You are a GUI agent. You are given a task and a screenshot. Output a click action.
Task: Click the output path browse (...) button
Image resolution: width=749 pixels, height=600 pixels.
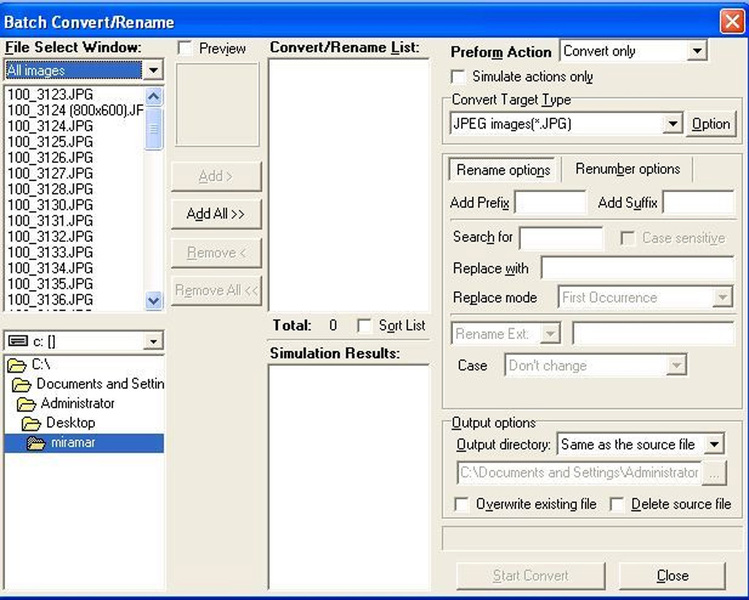click(x=714, y=473)
